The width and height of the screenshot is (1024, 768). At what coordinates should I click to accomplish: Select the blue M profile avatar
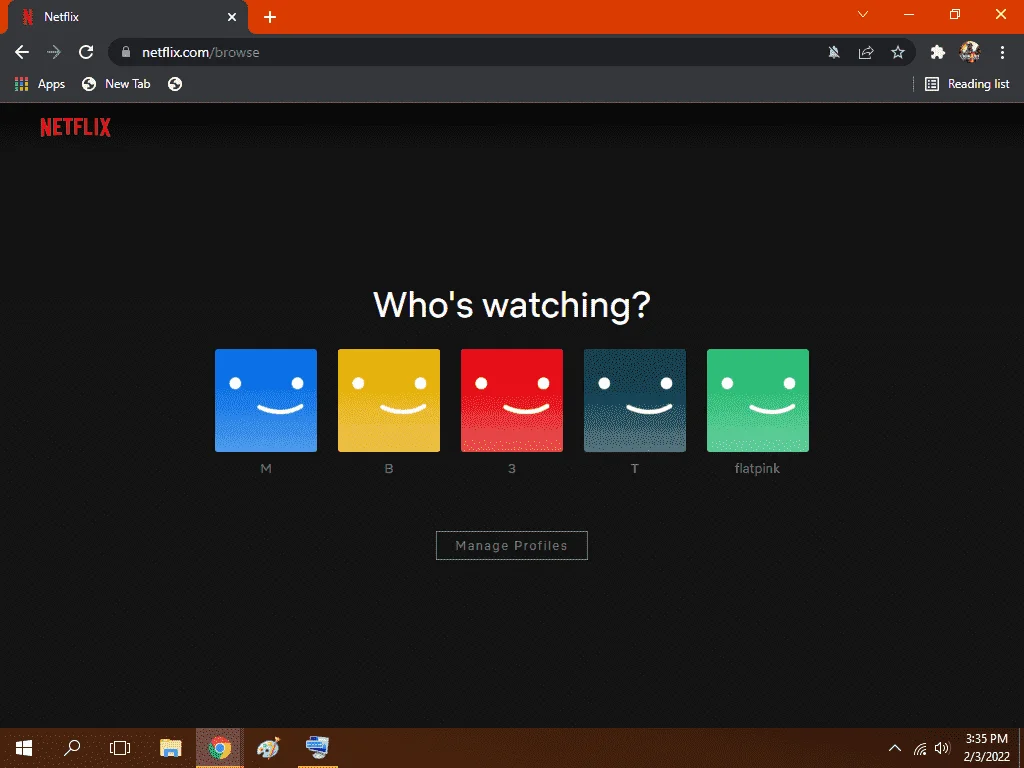[266, 400]
